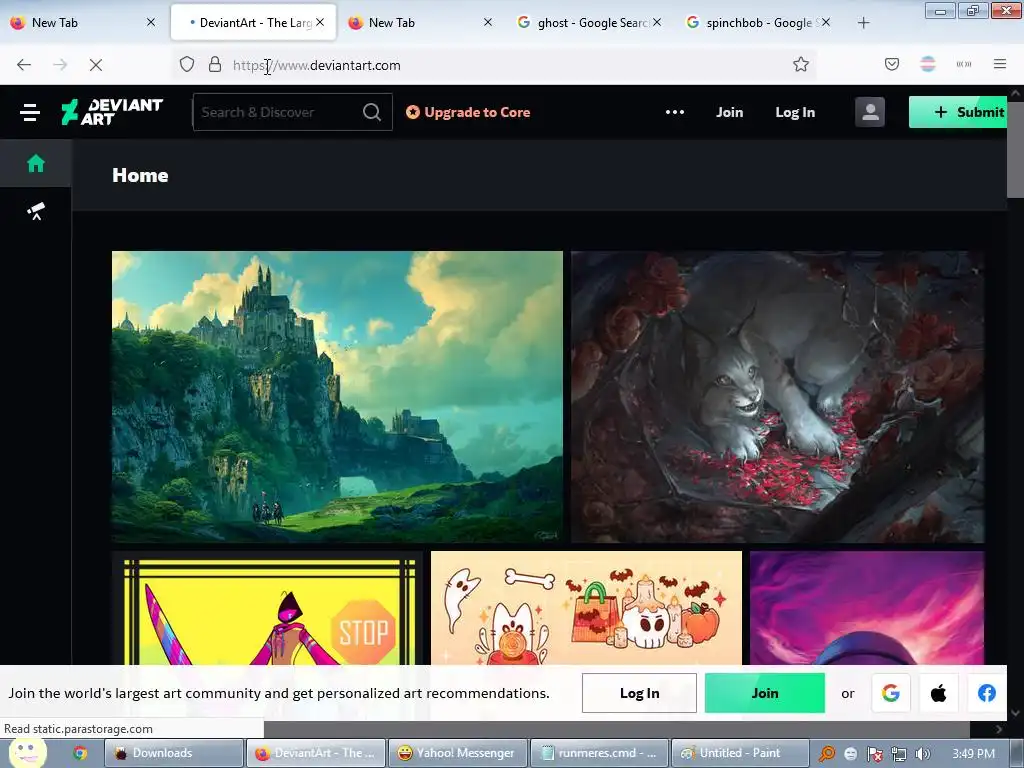Close the first New Tab

tap(151, 22)
